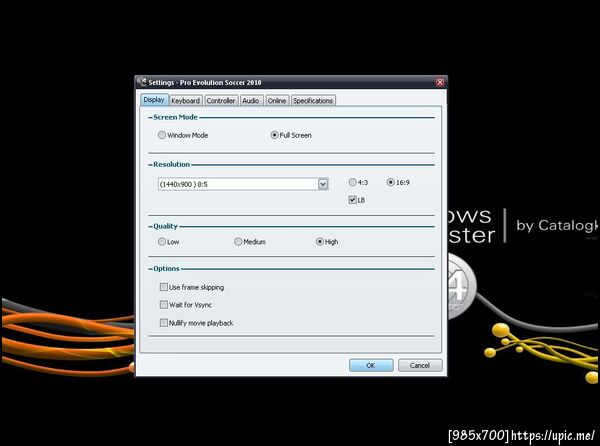600x446 pixels.
Task: Pick the 4:3 aspect ratio
Action: (352, 182)
